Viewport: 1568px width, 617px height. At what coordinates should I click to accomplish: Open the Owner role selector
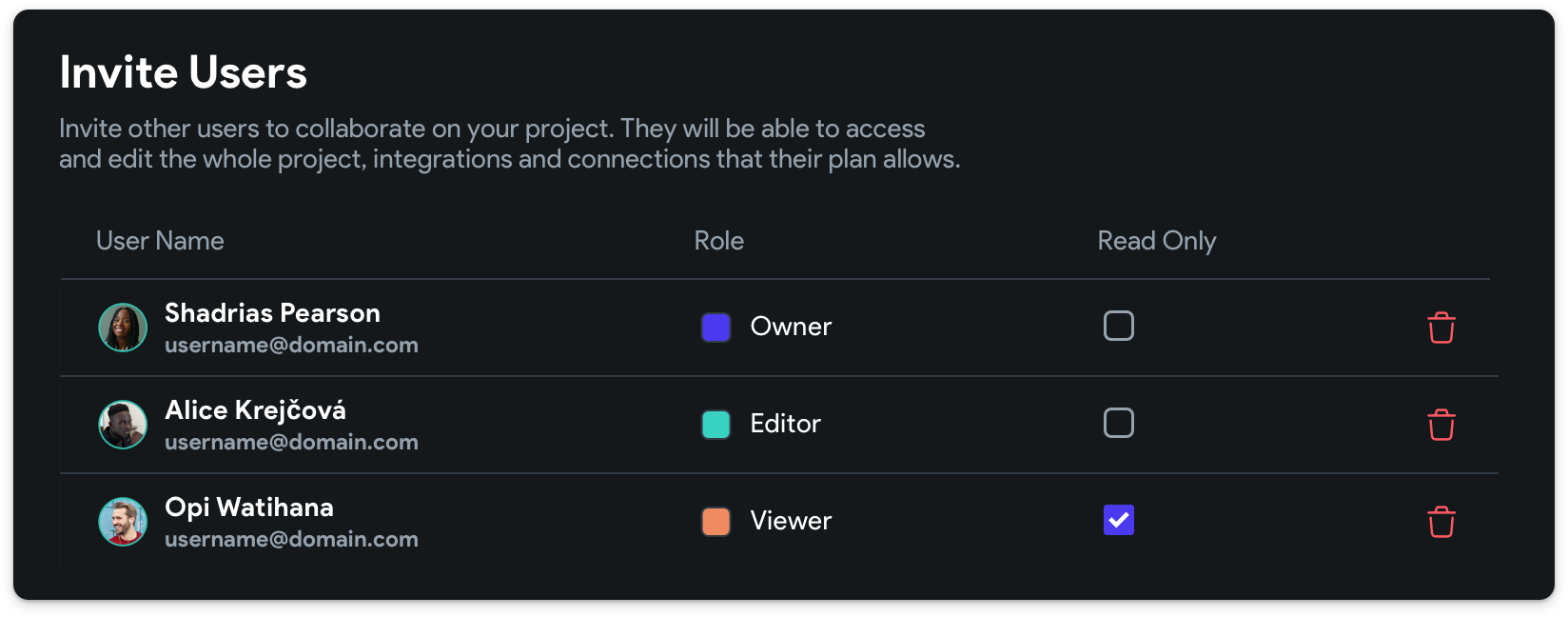tap(790, 327)
